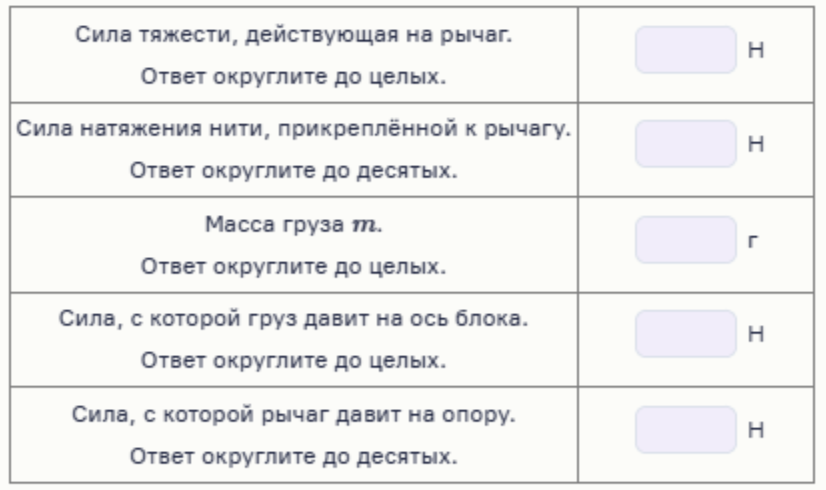Click the rounding hint under the gravity force label
Viewport: 826px width, 490px height.
(296, 76)
